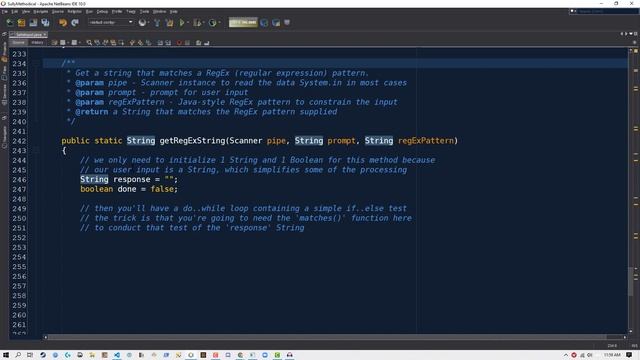Toggle bookmark in editor toolbar
The height and width of the screenshot is (360, 640).
[x=148, y=42]
